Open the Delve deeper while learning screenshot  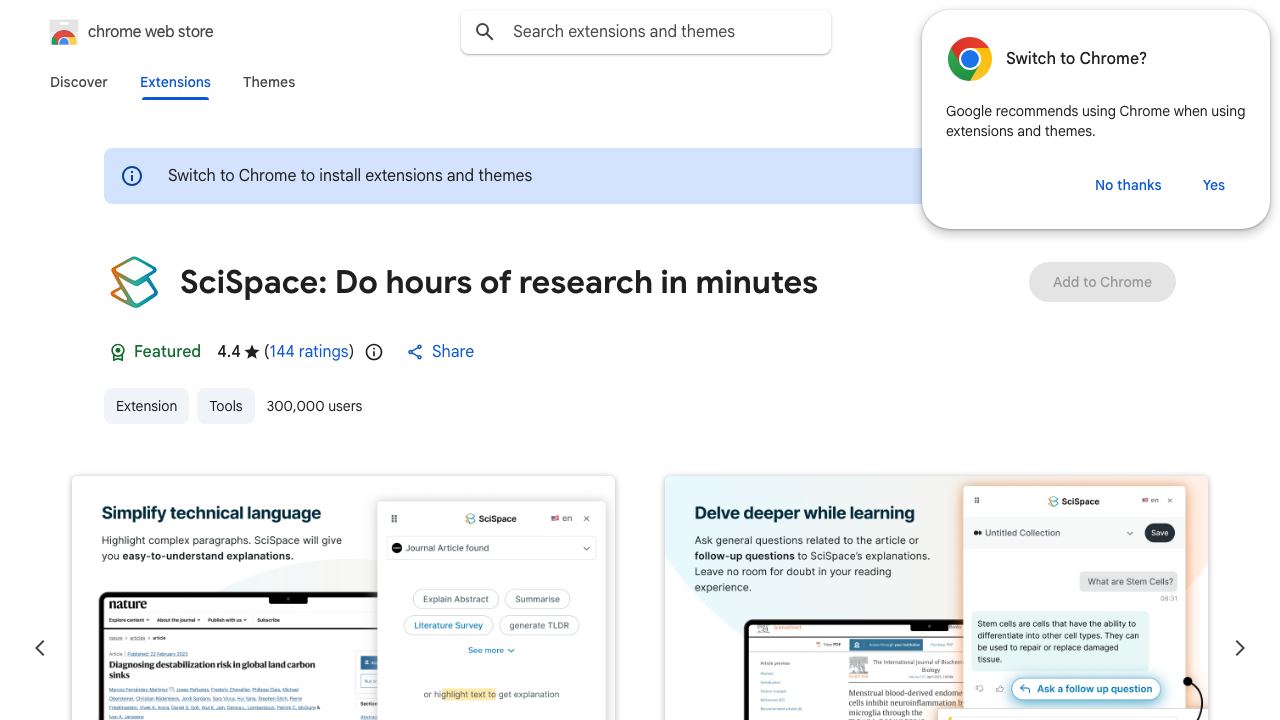click(936, 598)
